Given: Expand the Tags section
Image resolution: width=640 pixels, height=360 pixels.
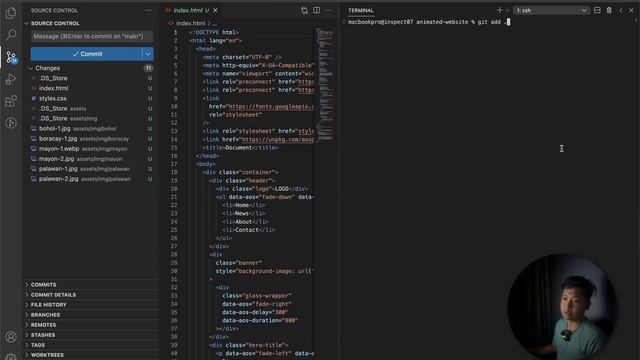Looking at the screenshot, I should (x=38, y=345).
